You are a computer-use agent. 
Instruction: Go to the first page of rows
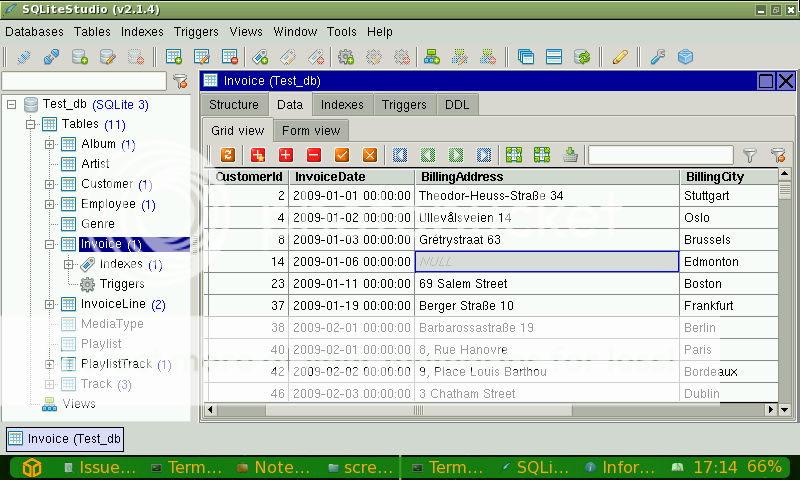400,155
